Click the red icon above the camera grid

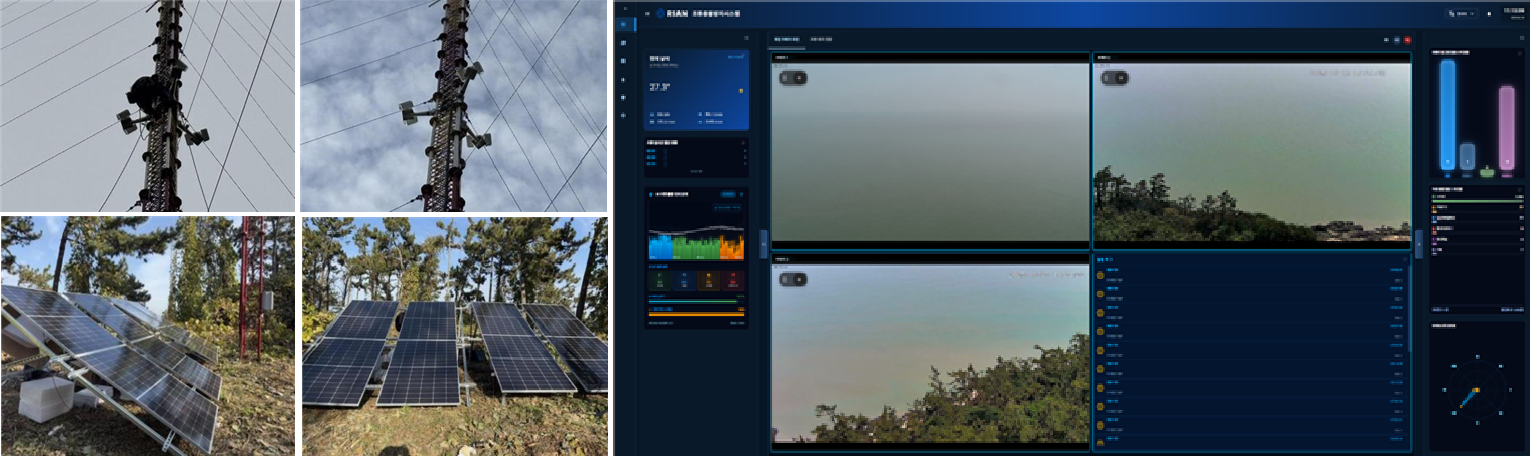coord(1408,40)
